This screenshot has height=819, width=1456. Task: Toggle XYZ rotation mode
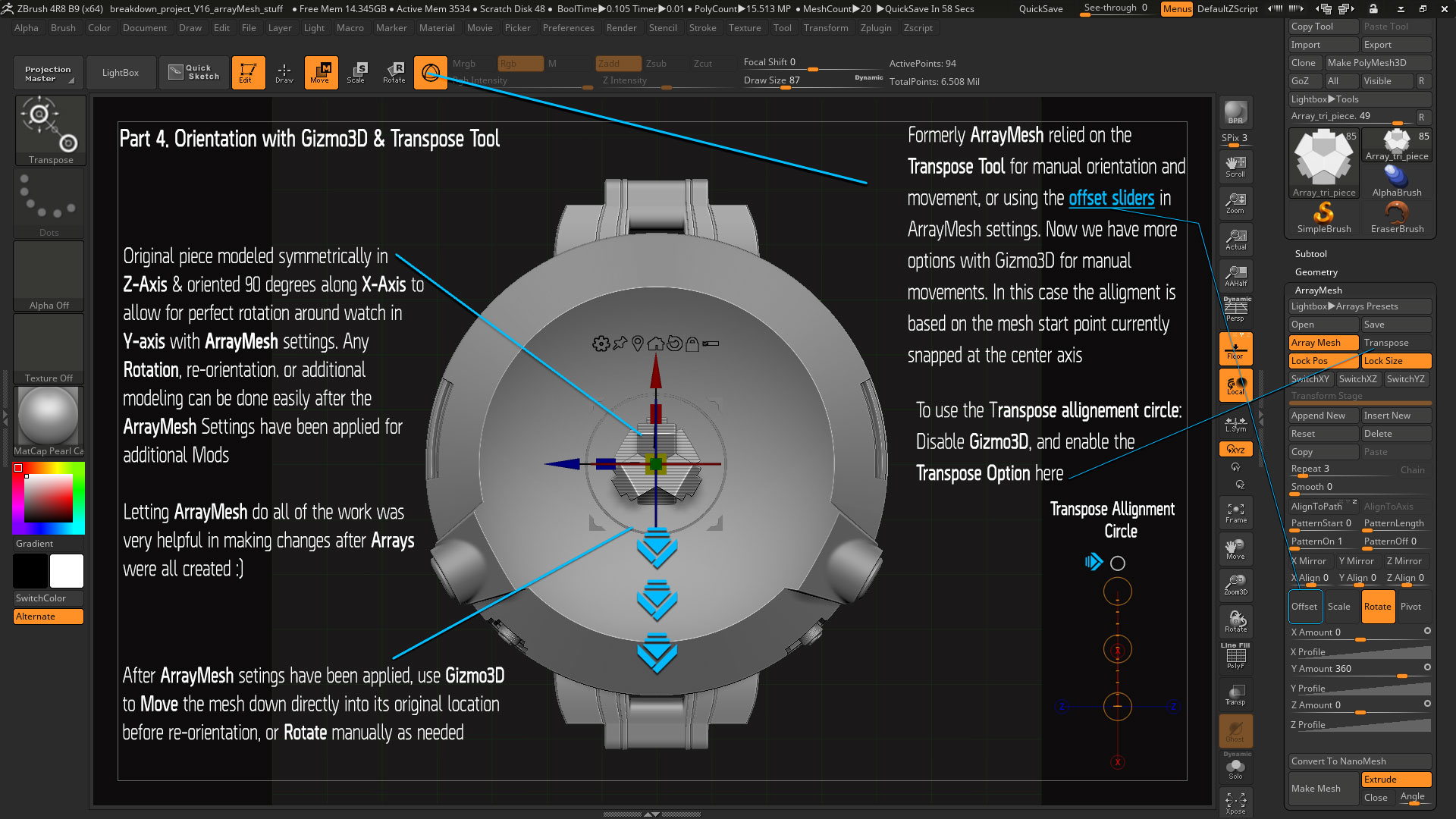tap(1235, 449)
